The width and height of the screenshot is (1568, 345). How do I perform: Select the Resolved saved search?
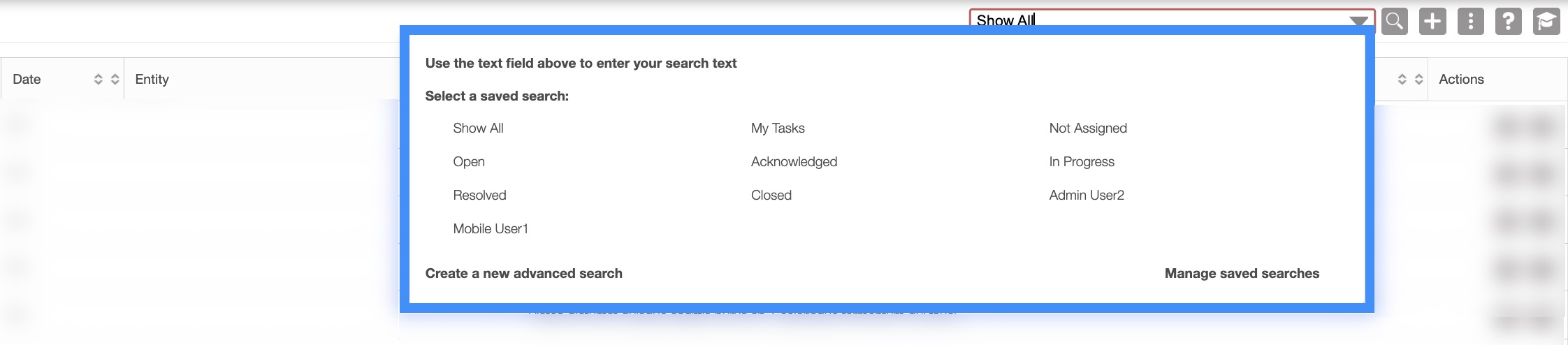point(479,196)
